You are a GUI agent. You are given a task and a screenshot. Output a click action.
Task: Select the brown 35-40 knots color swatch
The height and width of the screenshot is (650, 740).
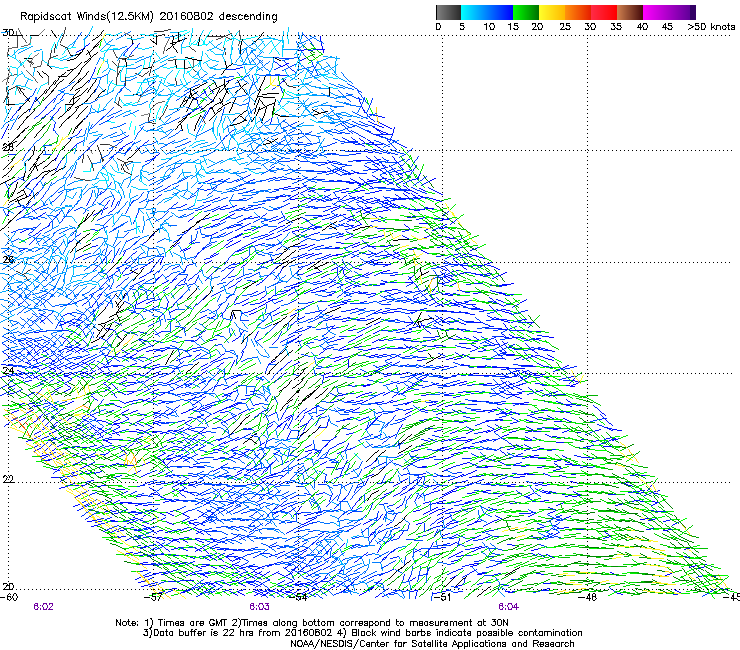click(630, 12)
